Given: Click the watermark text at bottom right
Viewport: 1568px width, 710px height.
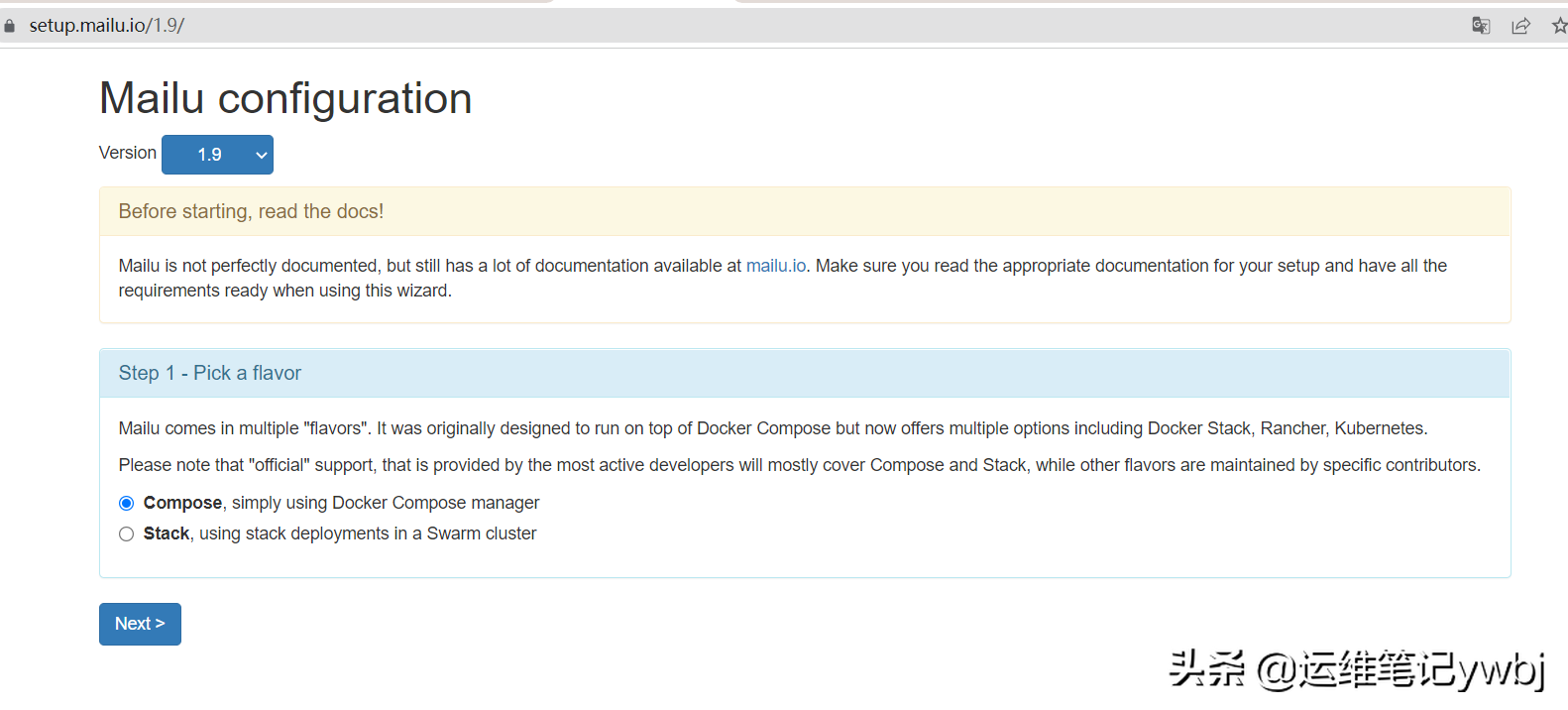Looking at the screenshot, I should coord(1356,670).
